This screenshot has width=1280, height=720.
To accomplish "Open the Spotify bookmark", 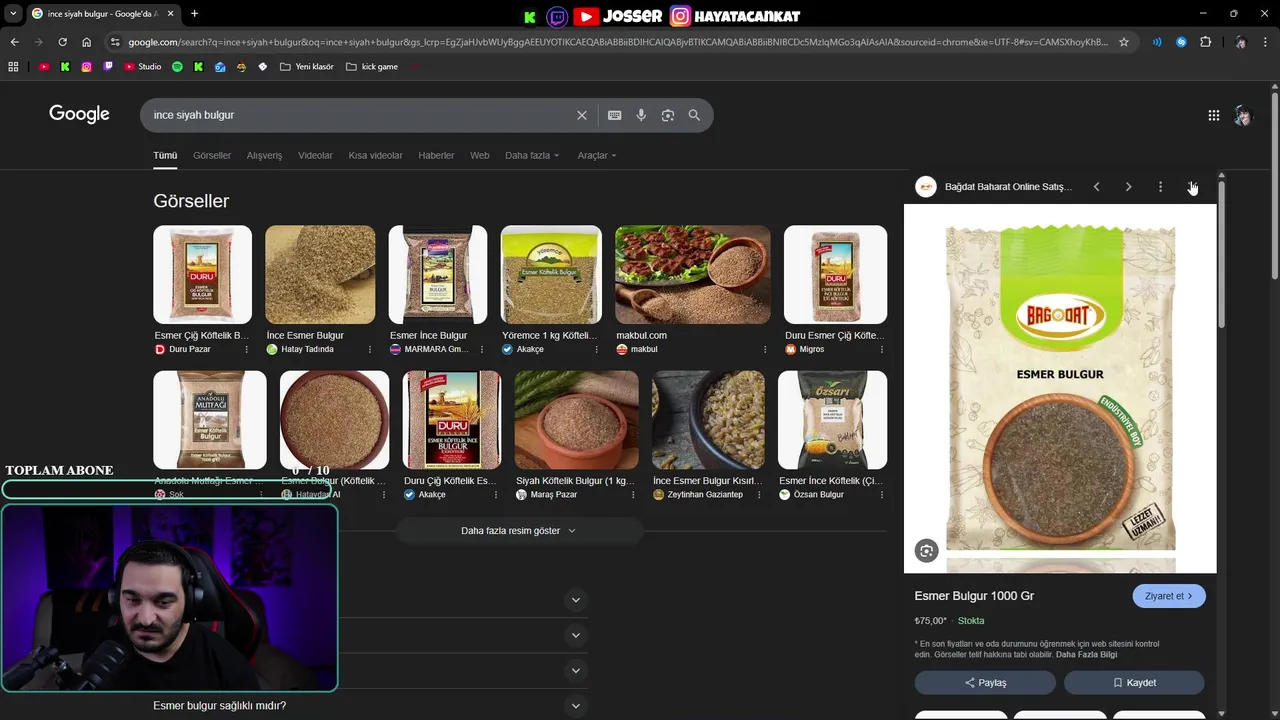I will pos(177,67).
